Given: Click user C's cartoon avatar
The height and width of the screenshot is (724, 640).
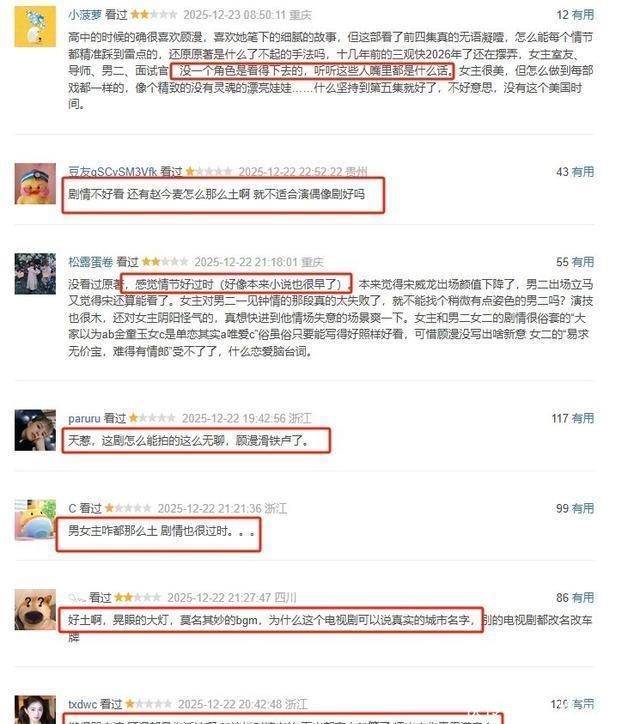Looking at the screenshot, I should [35, 520].
